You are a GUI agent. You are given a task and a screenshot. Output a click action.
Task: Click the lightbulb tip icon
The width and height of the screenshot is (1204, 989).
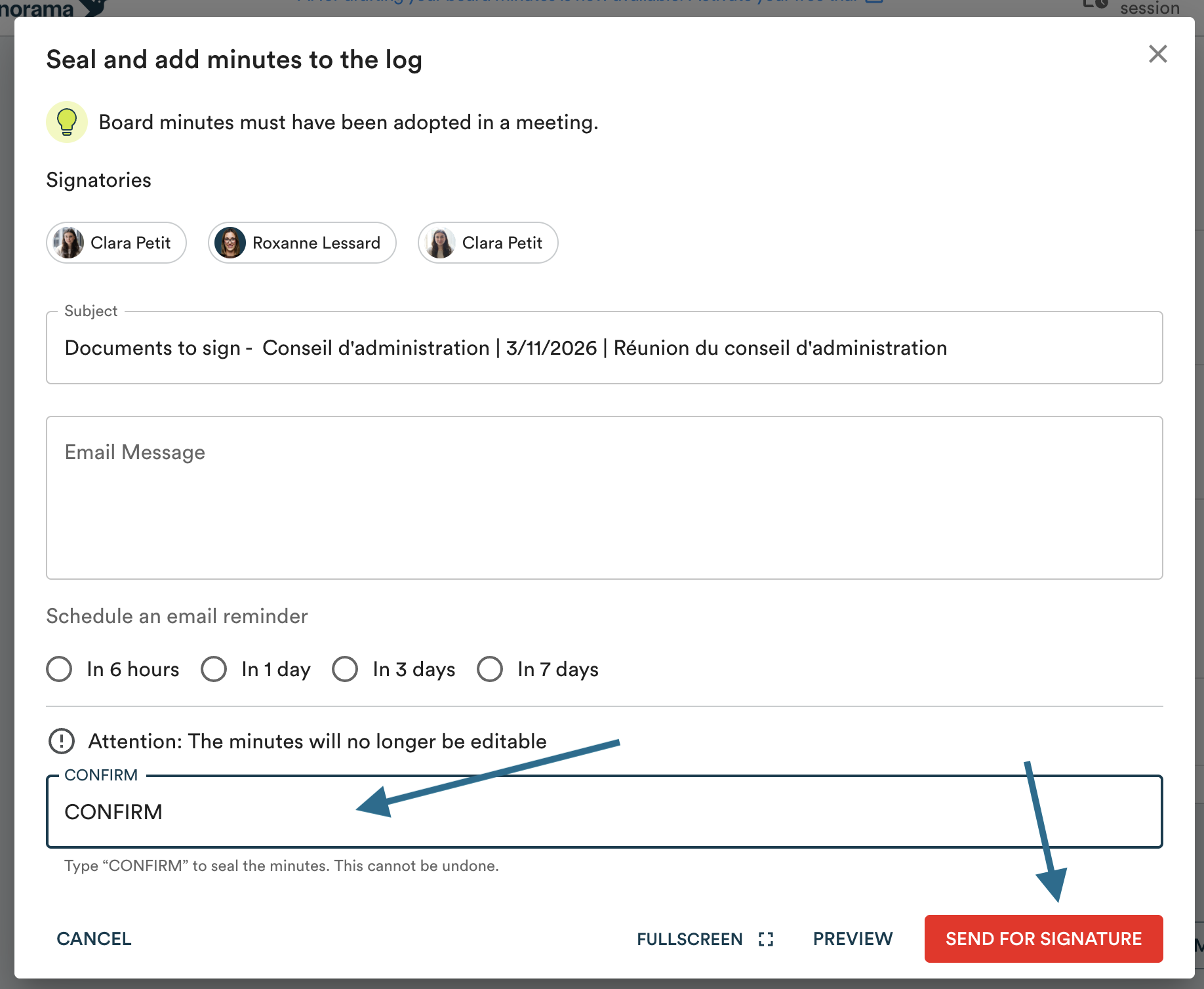pyautogui.click(x=67, y=122)
